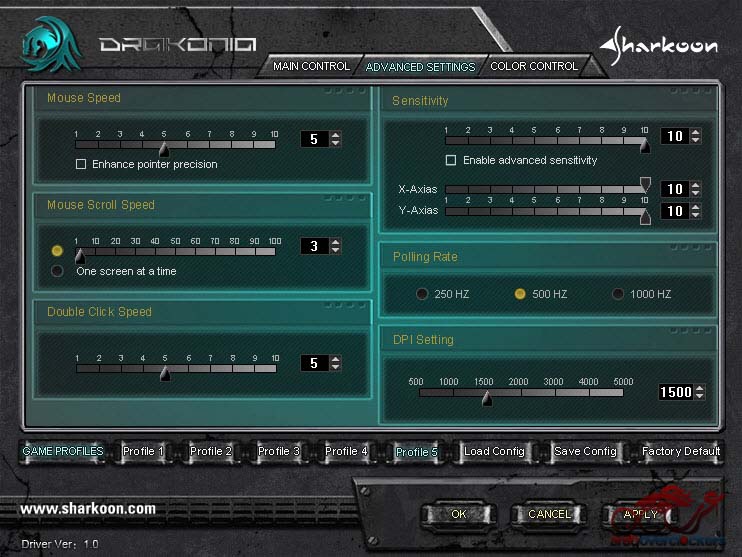Click the Sharkoon brand logo

[x=658, y=46]
